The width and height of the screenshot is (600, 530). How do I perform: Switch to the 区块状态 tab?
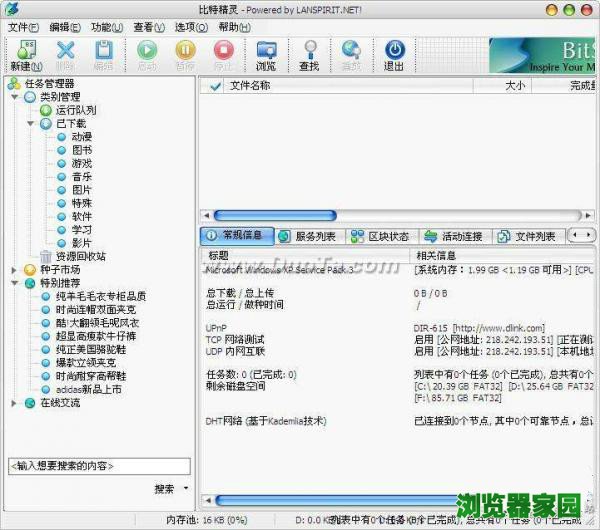tap(383, 236)
